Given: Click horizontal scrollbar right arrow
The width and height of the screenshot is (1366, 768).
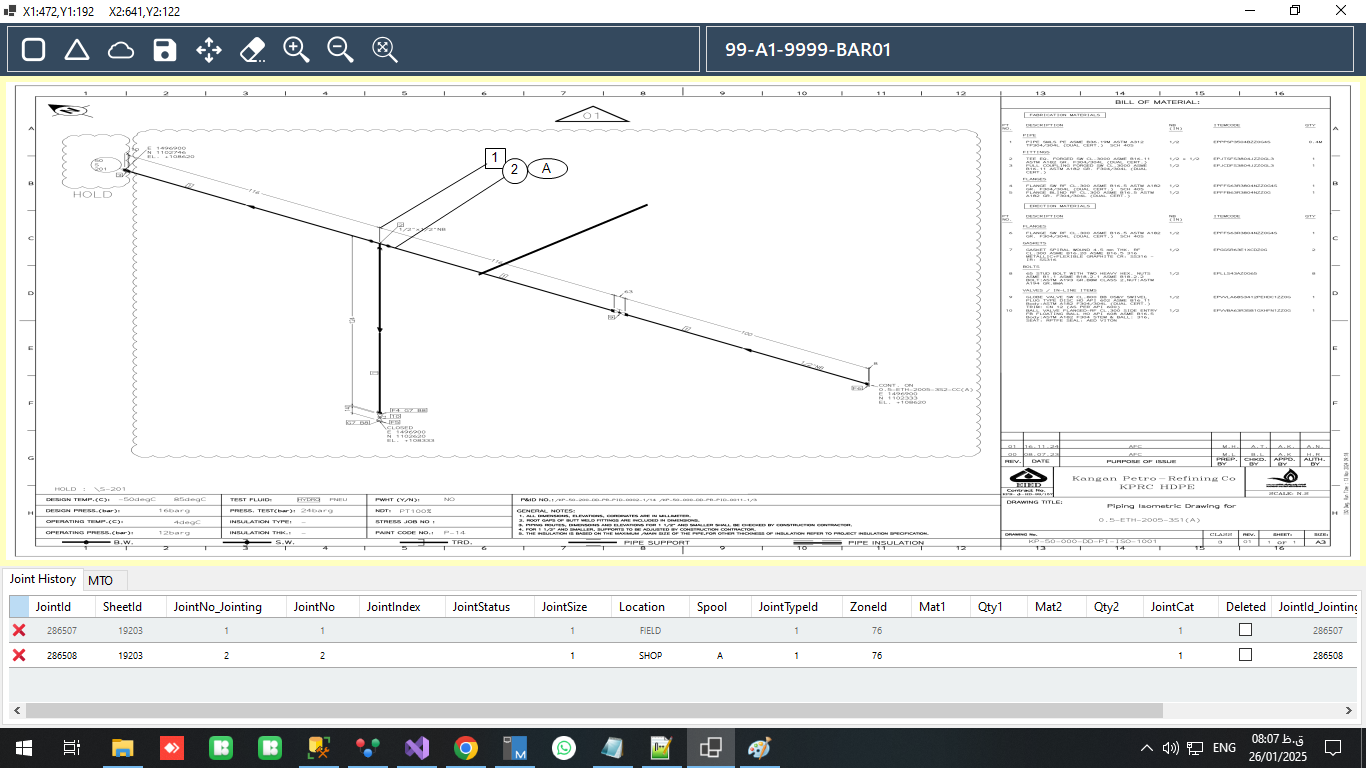Looking at the screenshot, I should point(1349,710).
